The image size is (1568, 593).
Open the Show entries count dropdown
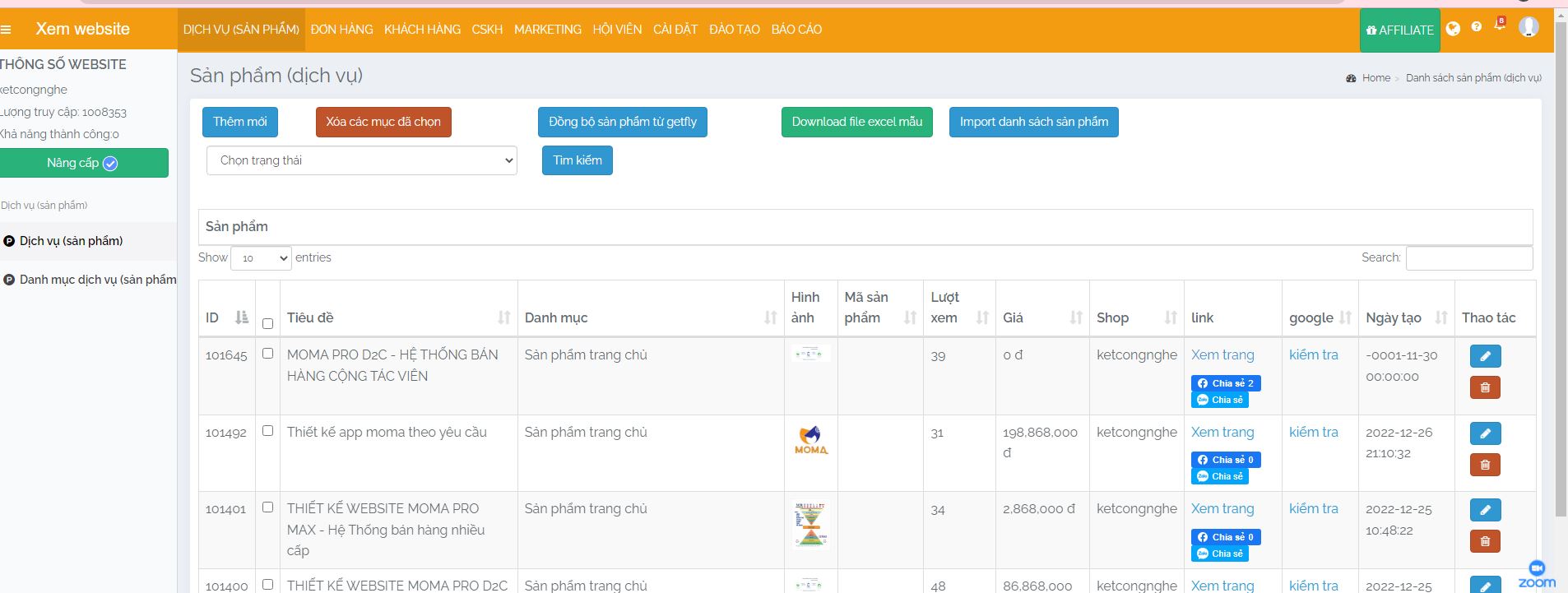pos(261,258)
